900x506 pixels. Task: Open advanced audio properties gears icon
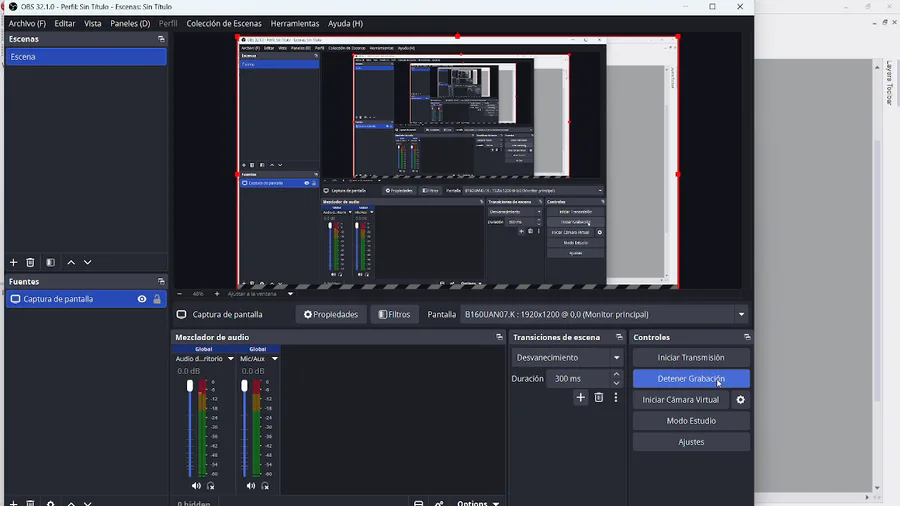(x=439, y=503)
